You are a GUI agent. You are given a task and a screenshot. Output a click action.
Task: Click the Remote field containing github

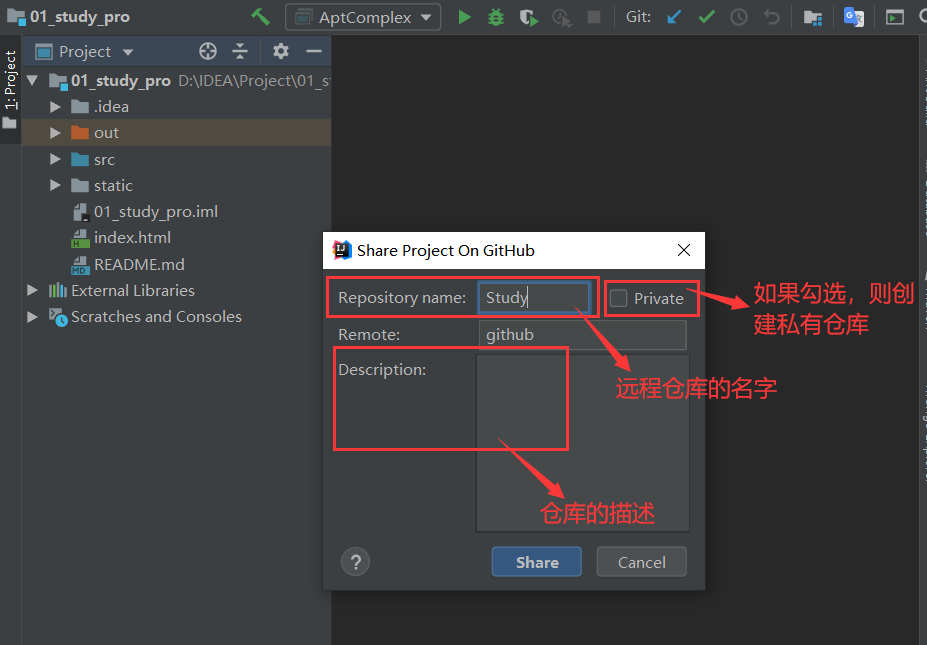tap(582, 335)
